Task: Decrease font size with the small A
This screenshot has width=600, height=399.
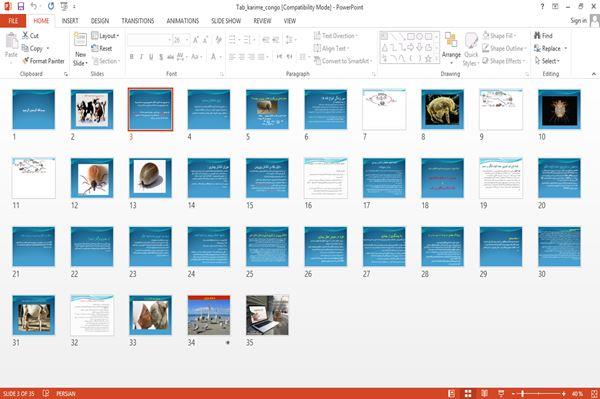Action: 205,40
